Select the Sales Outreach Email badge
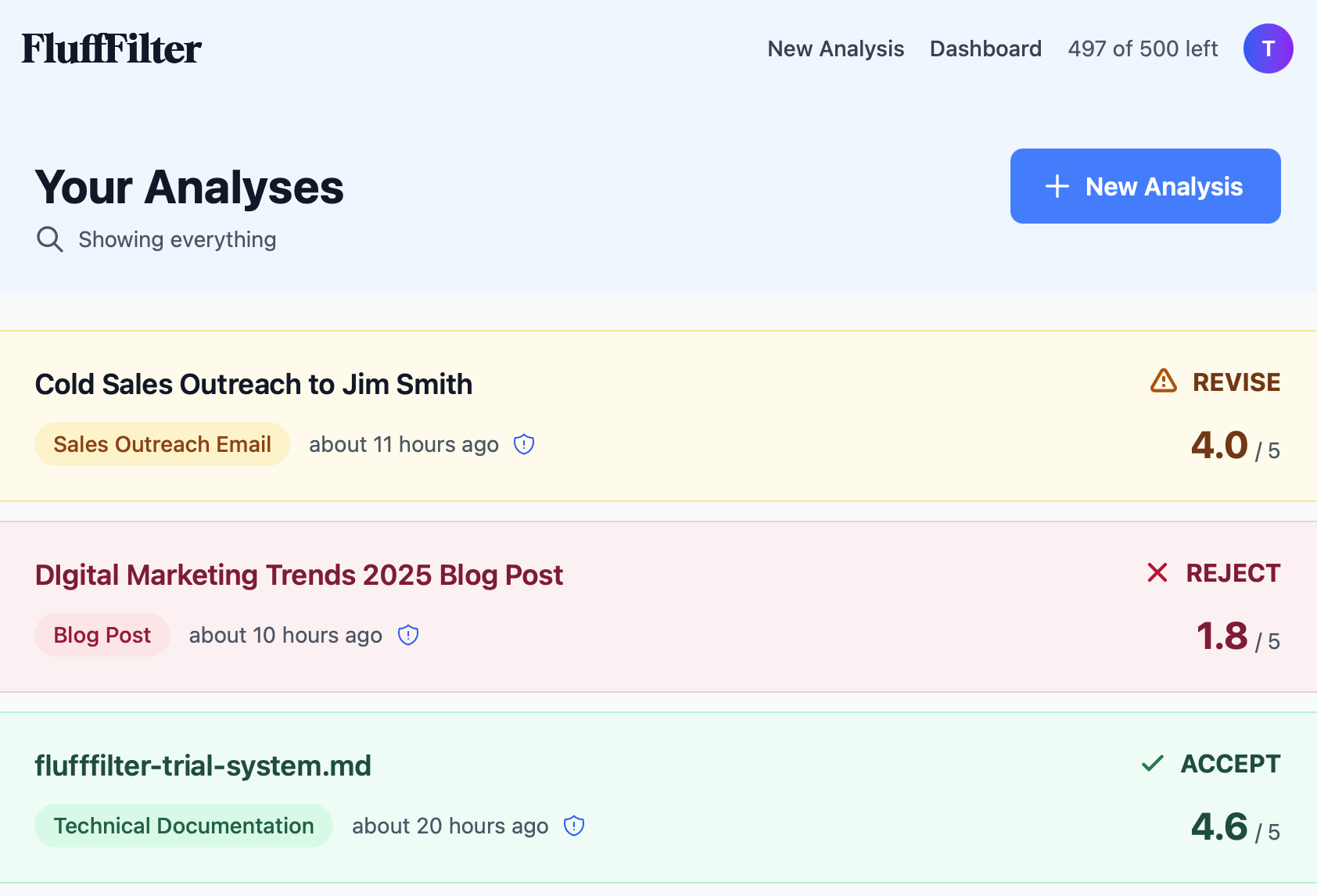Image resolution: width=1317 pixels, height=896 pixels. pyautogui.click(x=162, y=444)
